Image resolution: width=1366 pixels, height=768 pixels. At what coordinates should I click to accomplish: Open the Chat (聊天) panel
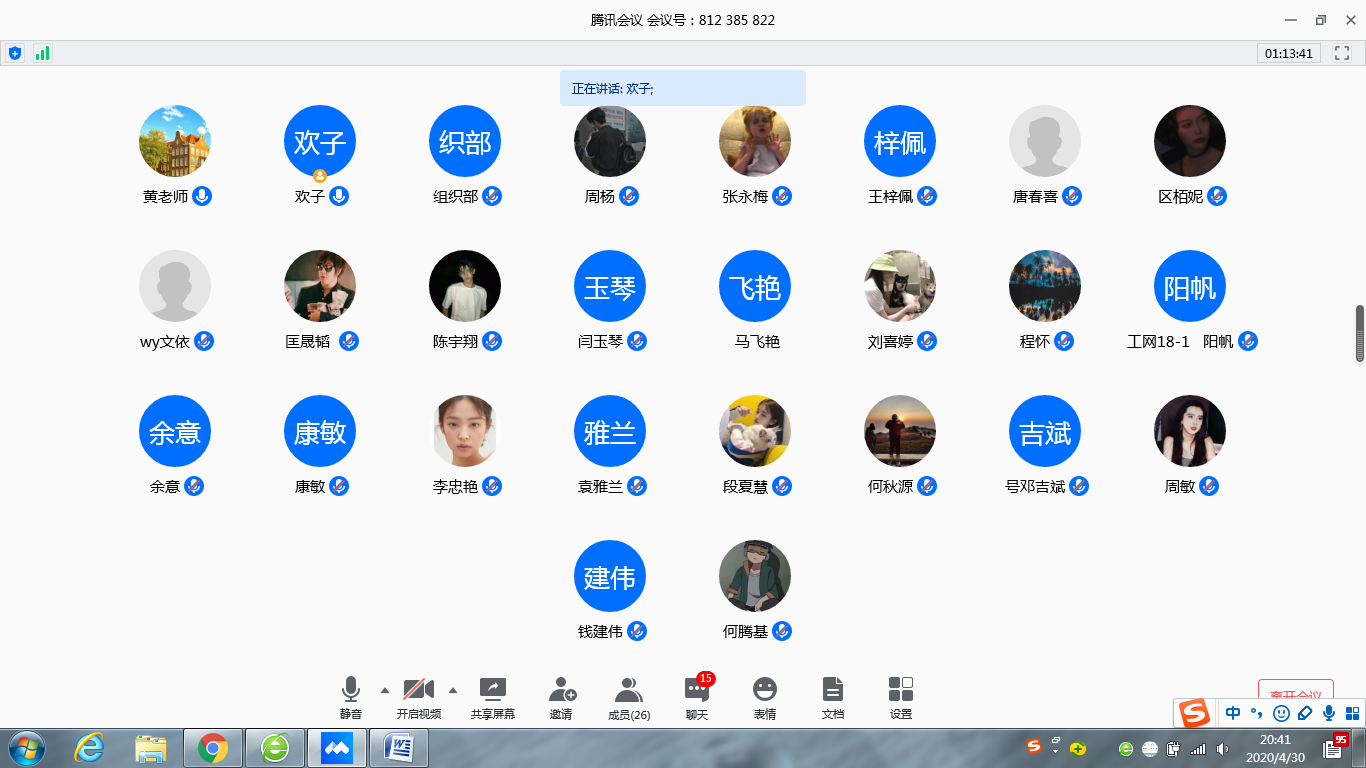click(x=697, y=690)
